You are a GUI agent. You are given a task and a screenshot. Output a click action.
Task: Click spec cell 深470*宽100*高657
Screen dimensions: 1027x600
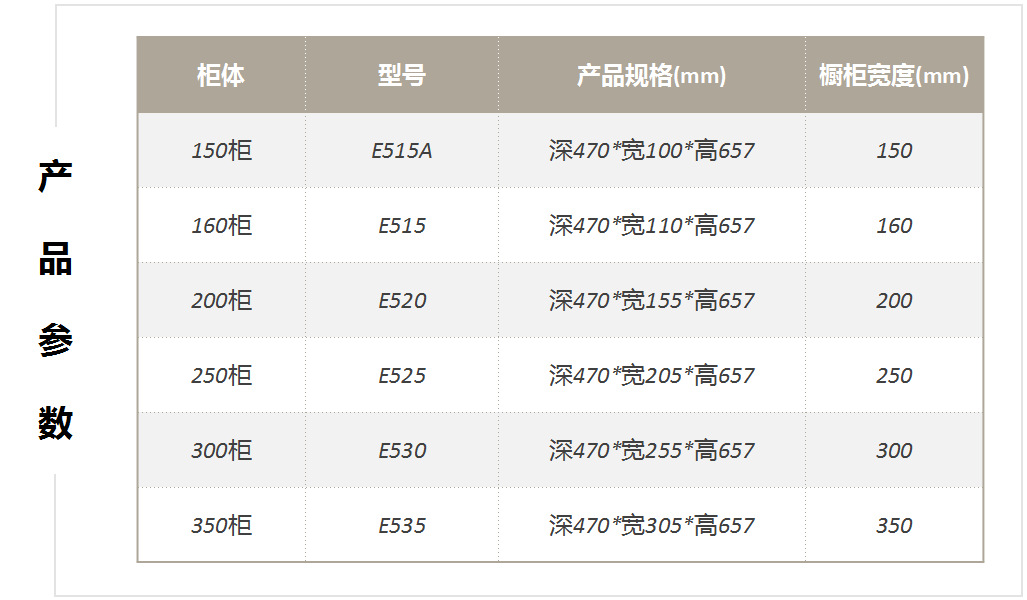651,151
